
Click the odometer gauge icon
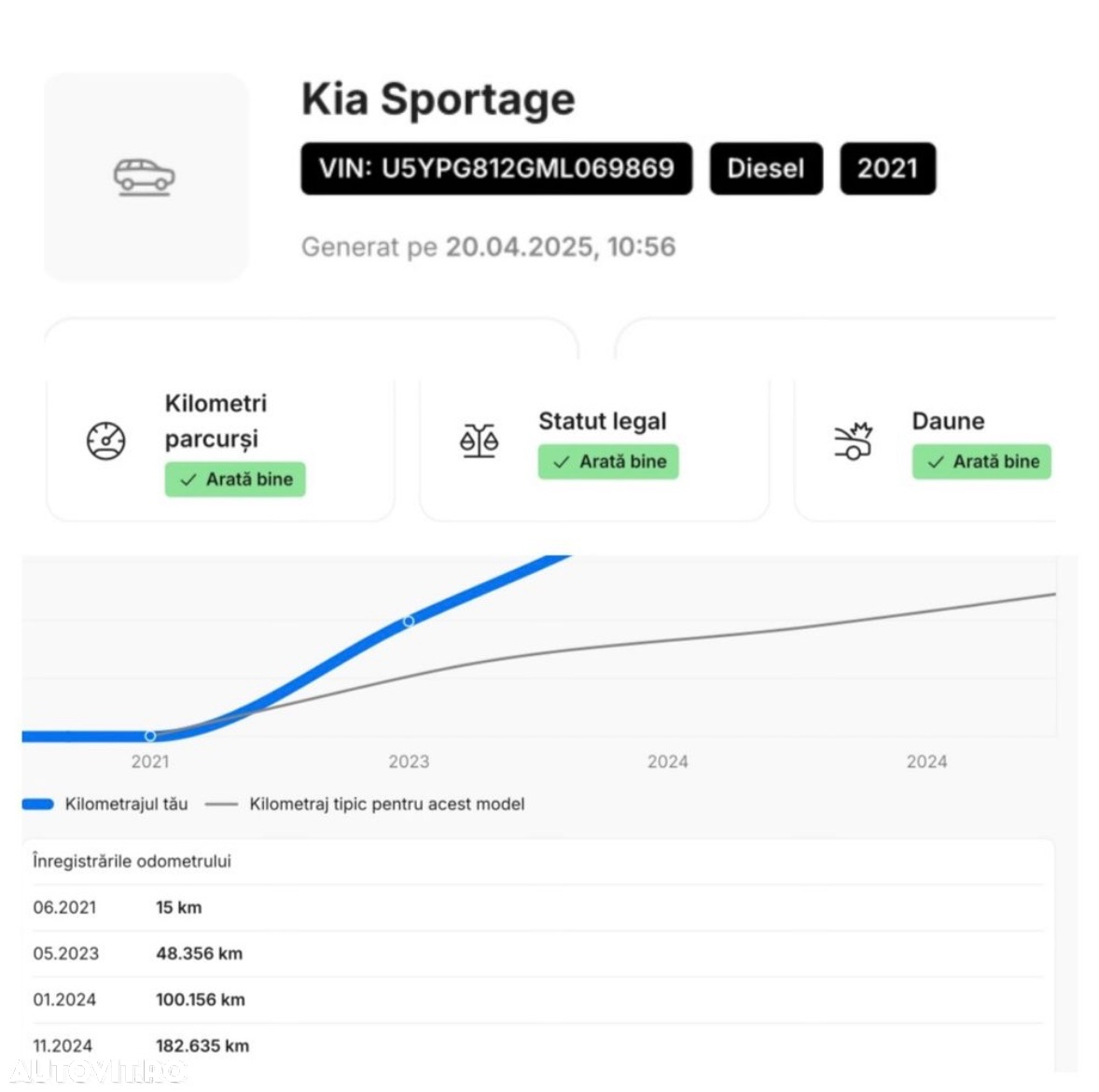coord(106,441)
